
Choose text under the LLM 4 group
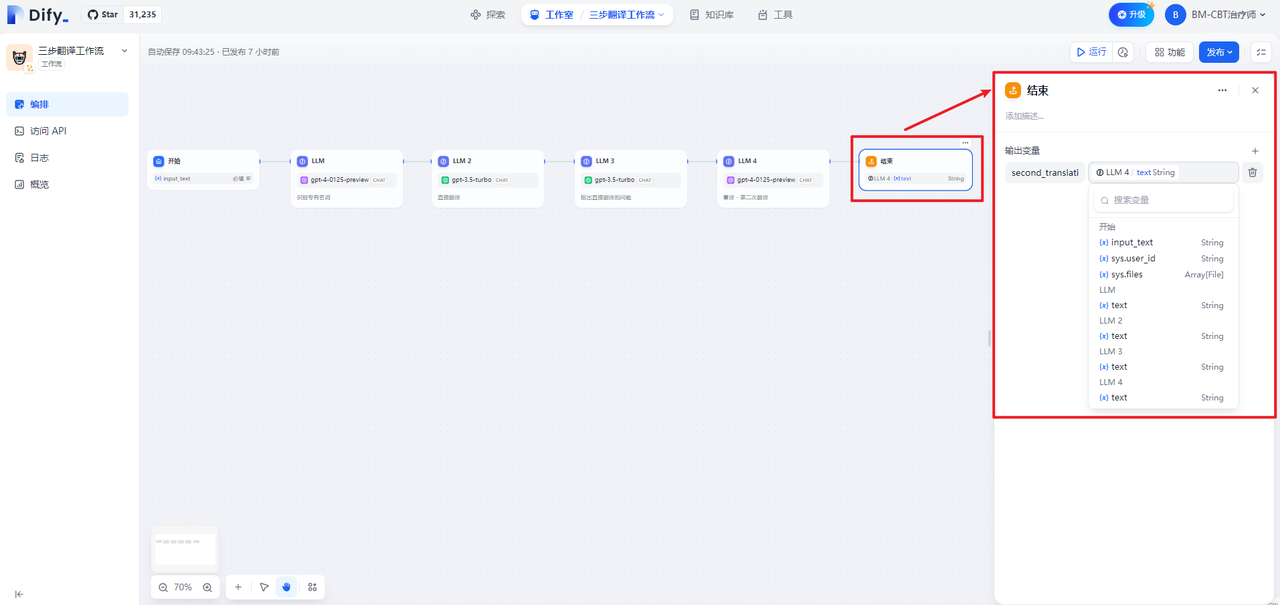(1163, 398)
